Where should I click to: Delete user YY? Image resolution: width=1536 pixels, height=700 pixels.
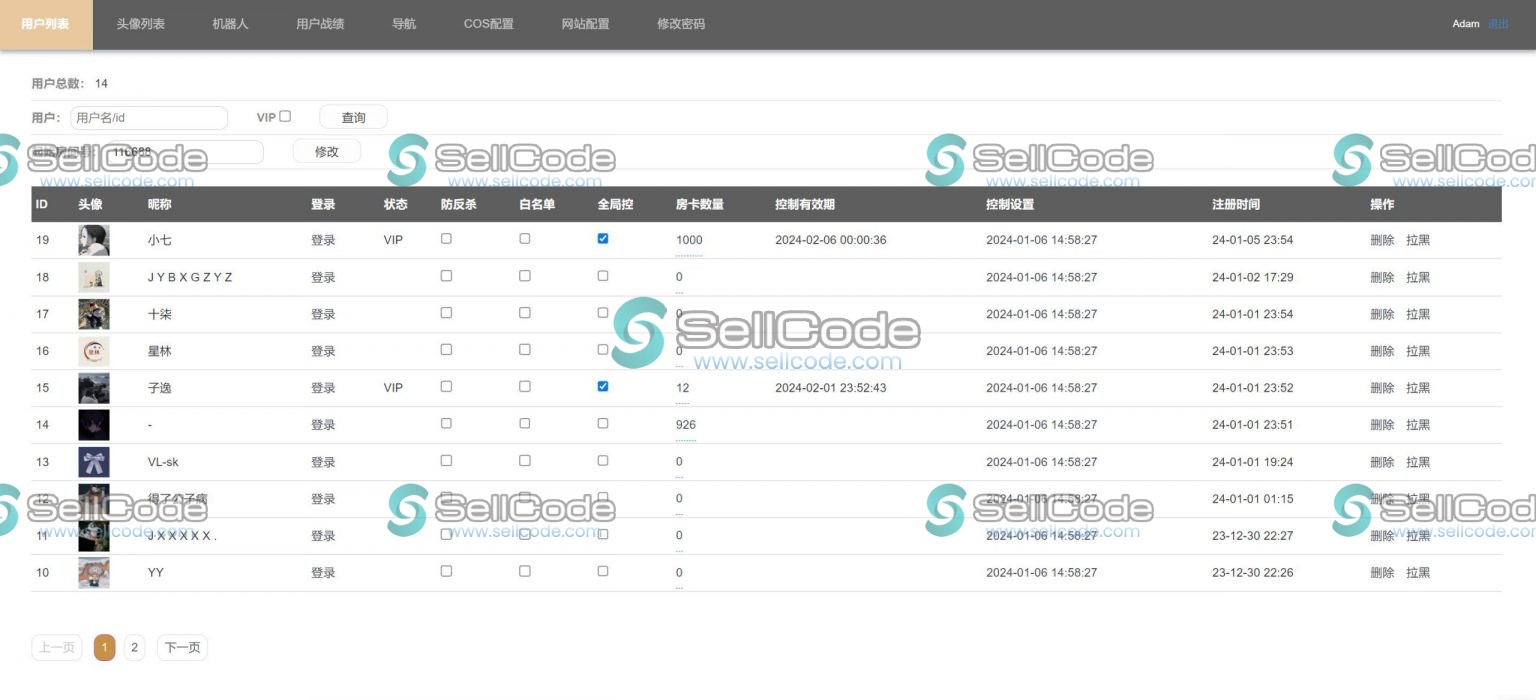[x=1382, y=574]
